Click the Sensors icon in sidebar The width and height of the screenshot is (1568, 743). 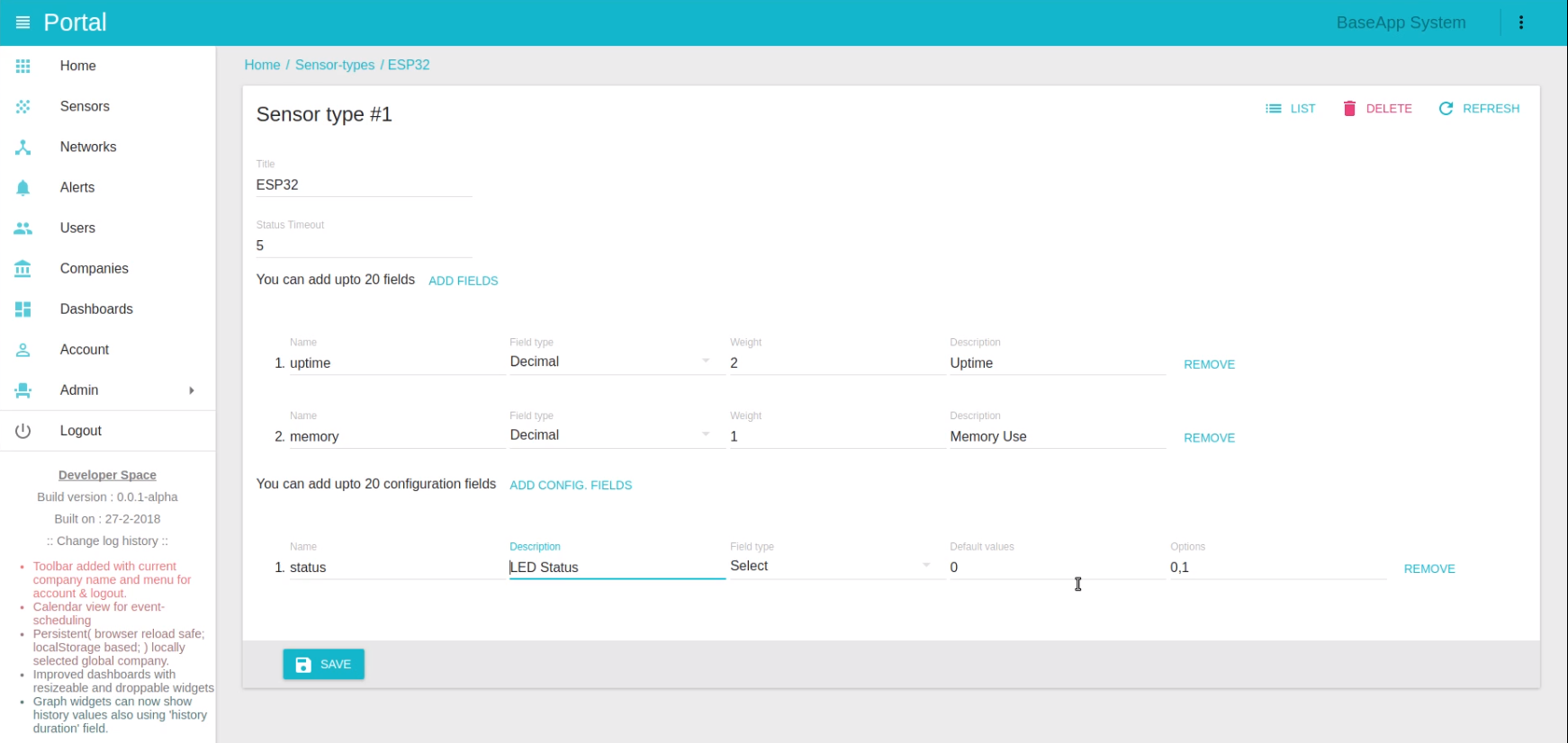point(23,106)
